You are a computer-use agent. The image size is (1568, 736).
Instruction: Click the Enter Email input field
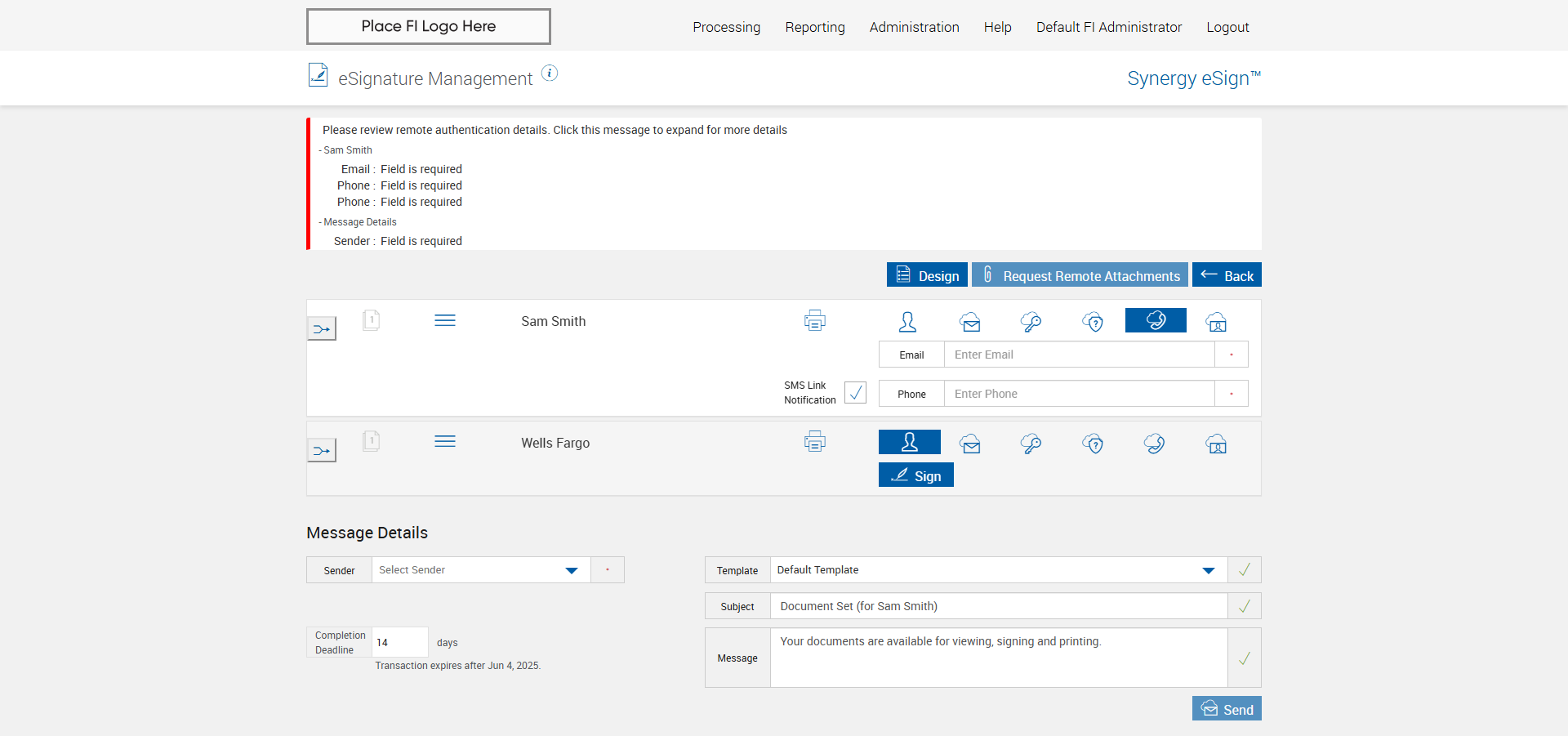pyautogui.click(x=1079, y=355)
